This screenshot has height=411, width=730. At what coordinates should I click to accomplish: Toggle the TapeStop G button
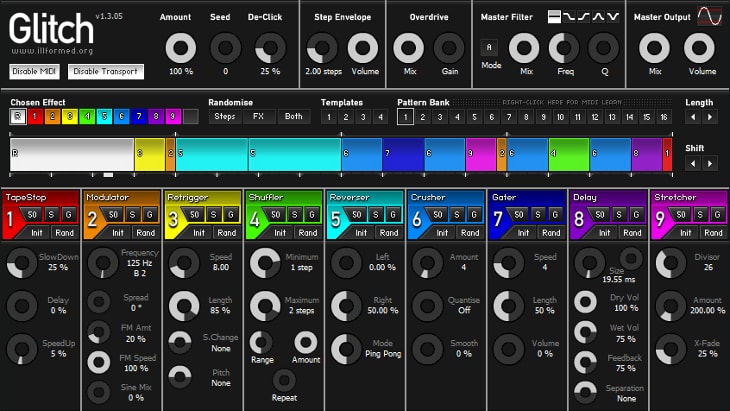68,215
